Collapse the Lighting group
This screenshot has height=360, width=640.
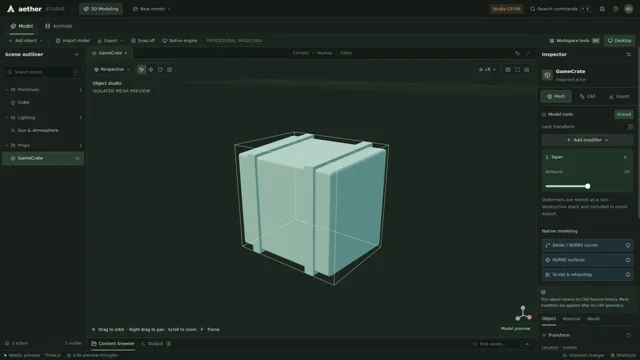coord(7,118)
